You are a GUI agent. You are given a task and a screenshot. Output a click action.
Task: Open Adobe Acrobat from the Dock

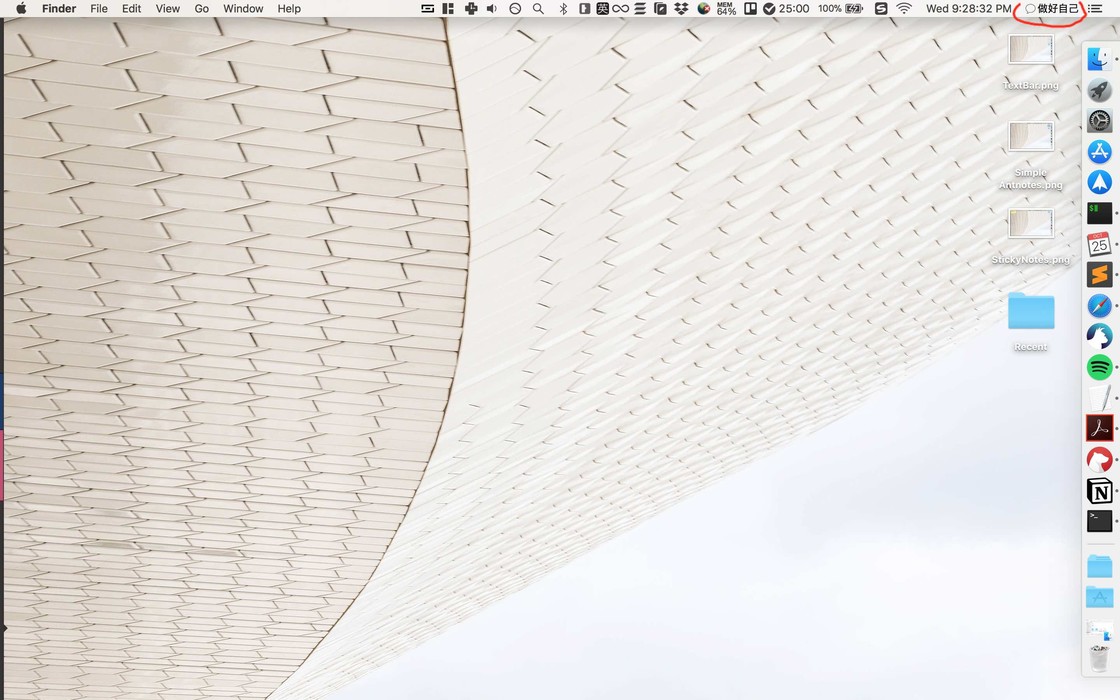[1099, 428]
